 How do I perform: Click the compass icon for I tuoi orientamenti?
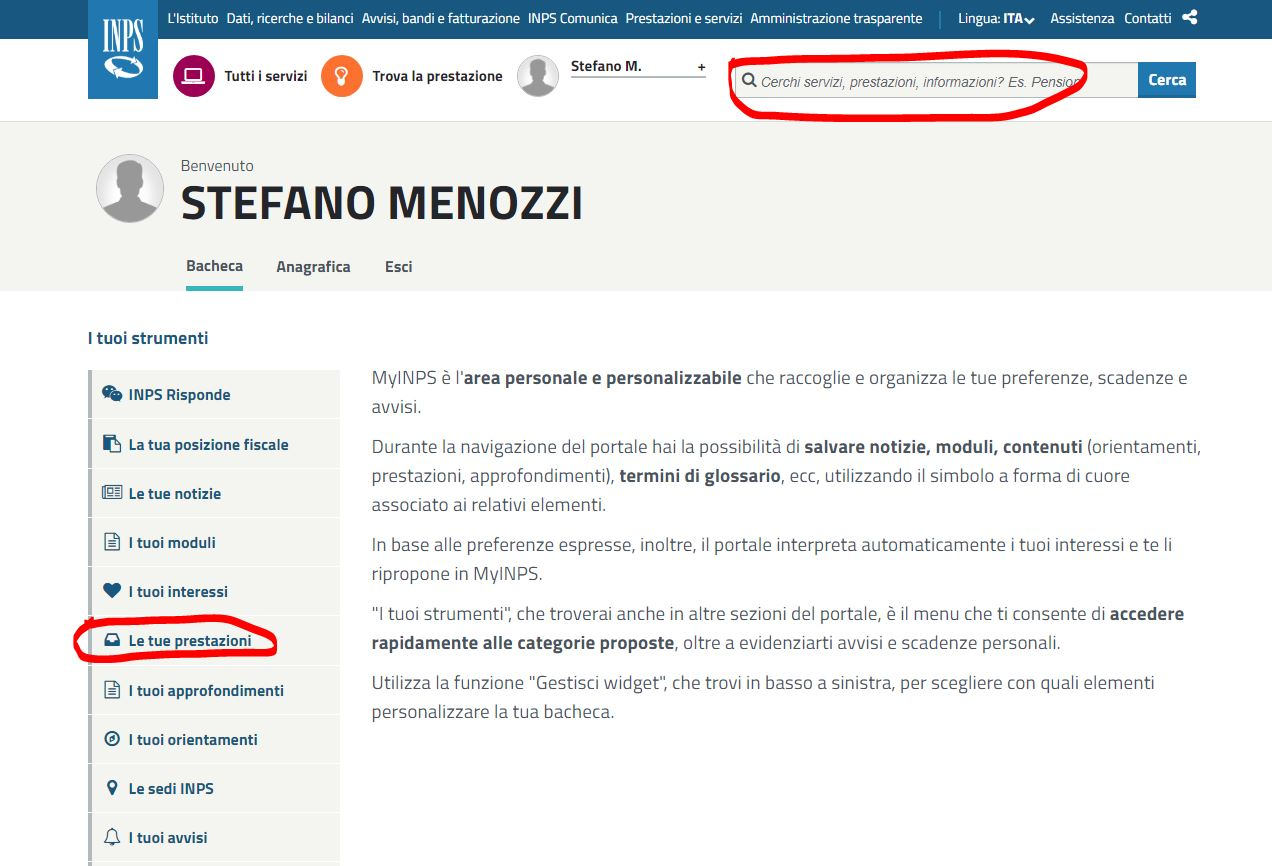pos(112,739)
